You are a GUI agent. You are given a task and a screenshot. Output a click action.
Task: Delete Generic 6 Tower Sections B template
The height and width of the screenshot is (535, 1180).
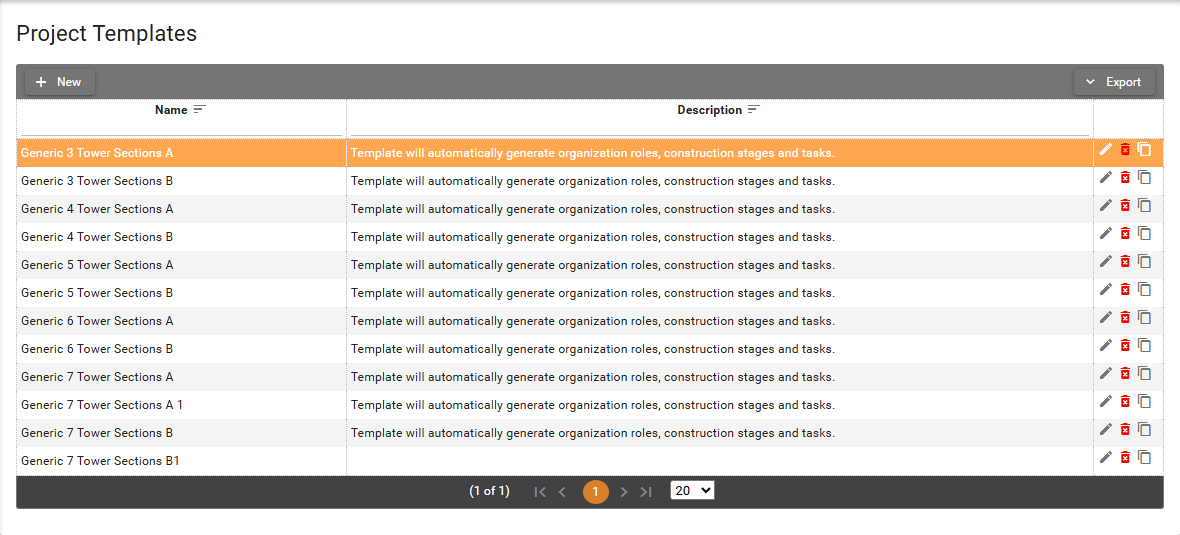click(x=1125, y=345)
